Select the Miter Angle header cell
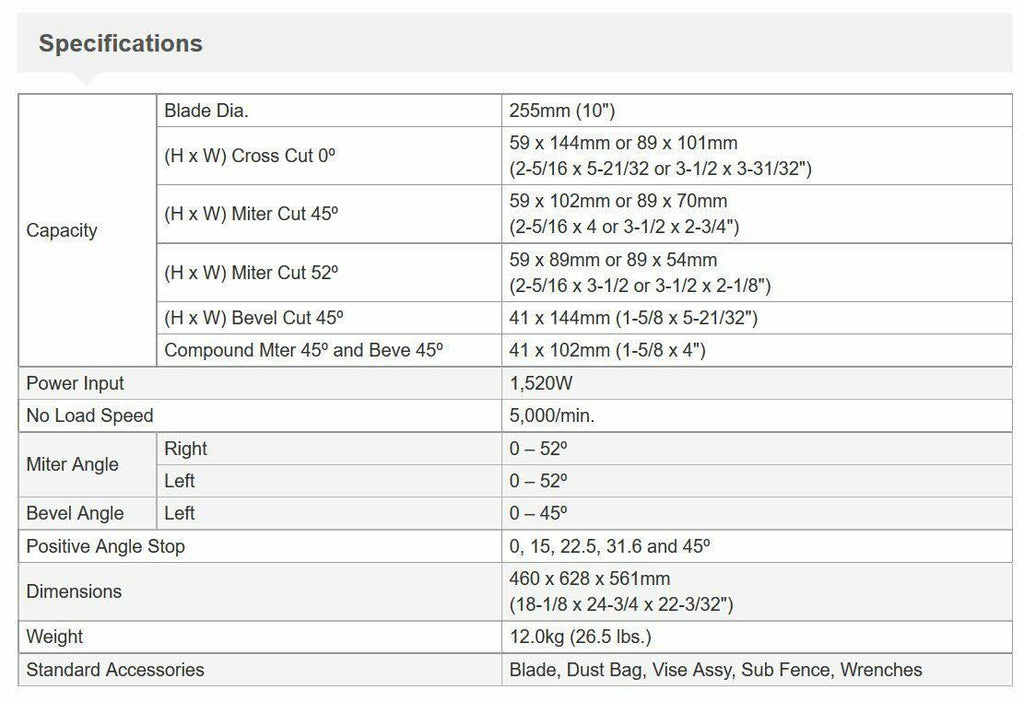The width and height of the screenshot is (1024, 702). point(88,464)
